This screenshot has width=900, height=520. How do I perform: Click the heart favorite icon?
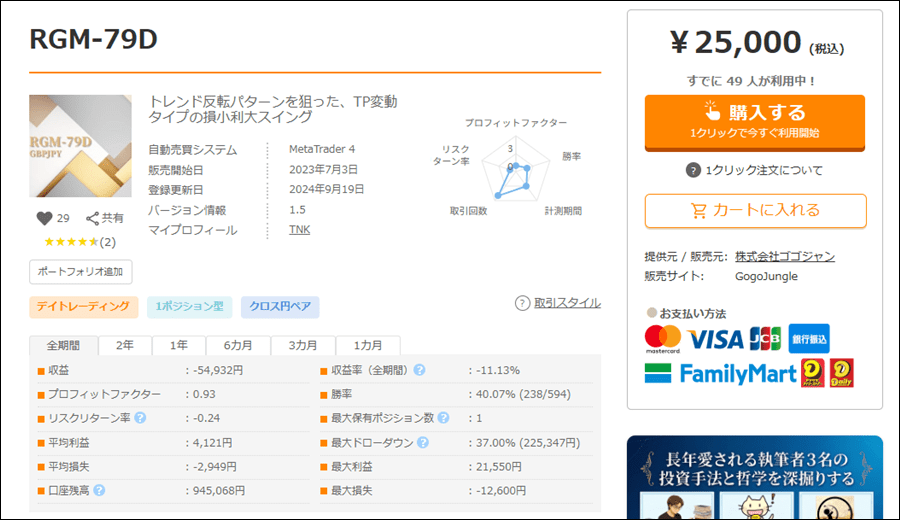coord(44,218)
